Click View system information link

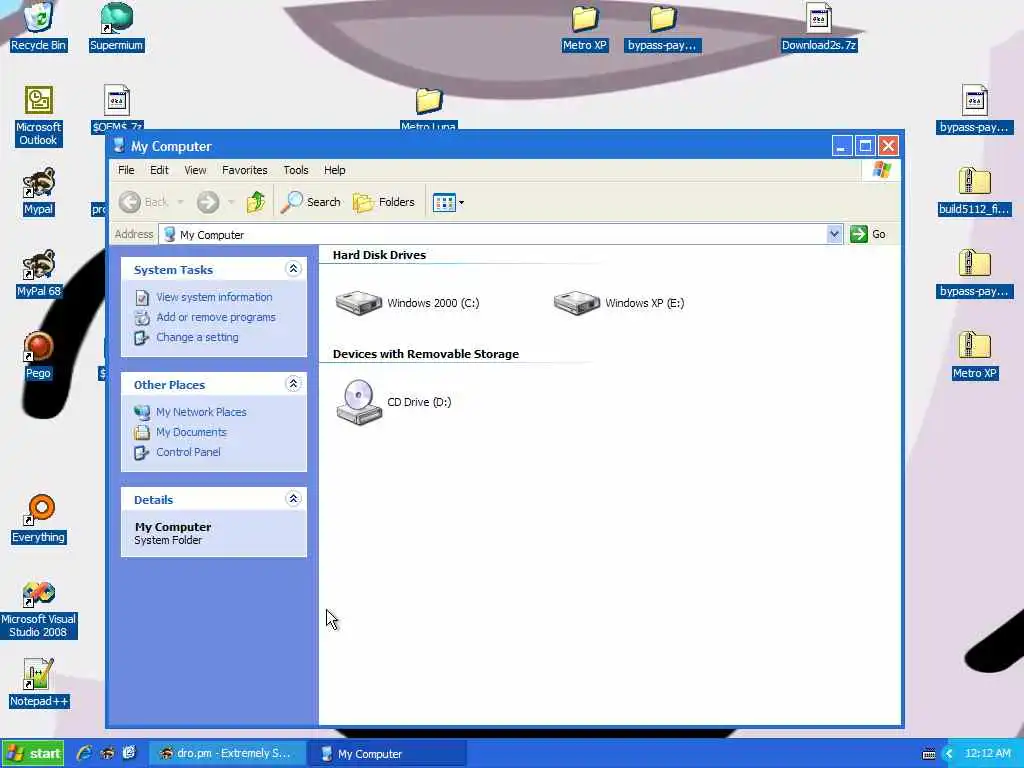tap(214, 297)
